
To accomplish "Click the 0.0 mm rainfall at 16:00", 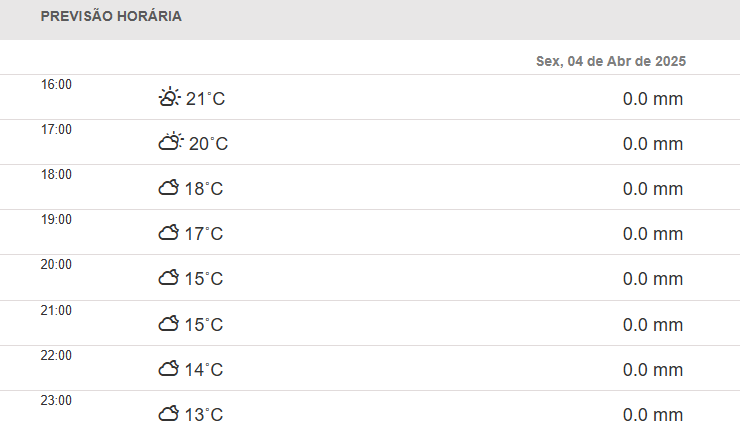I will click(653, 99).
